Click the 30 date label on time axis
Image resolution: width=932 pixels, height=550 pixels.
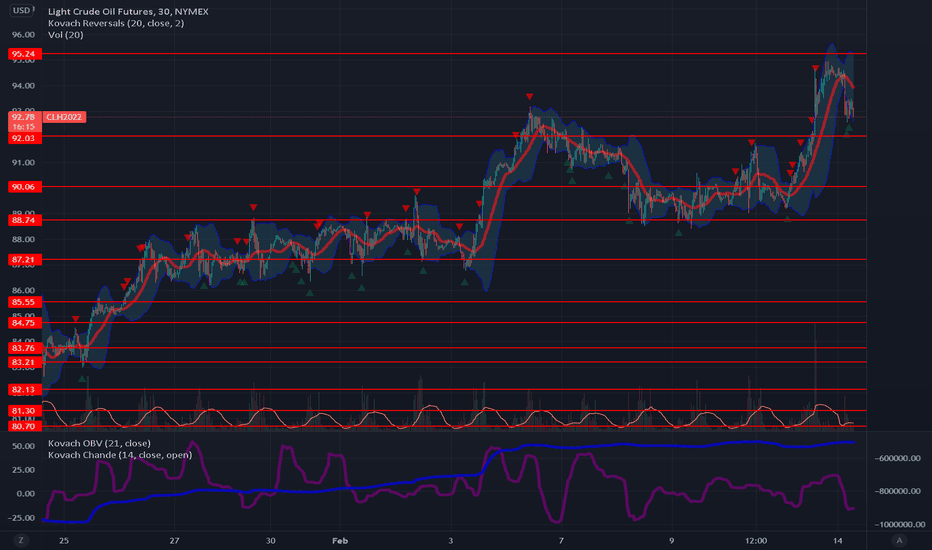(x=270, y=540)
